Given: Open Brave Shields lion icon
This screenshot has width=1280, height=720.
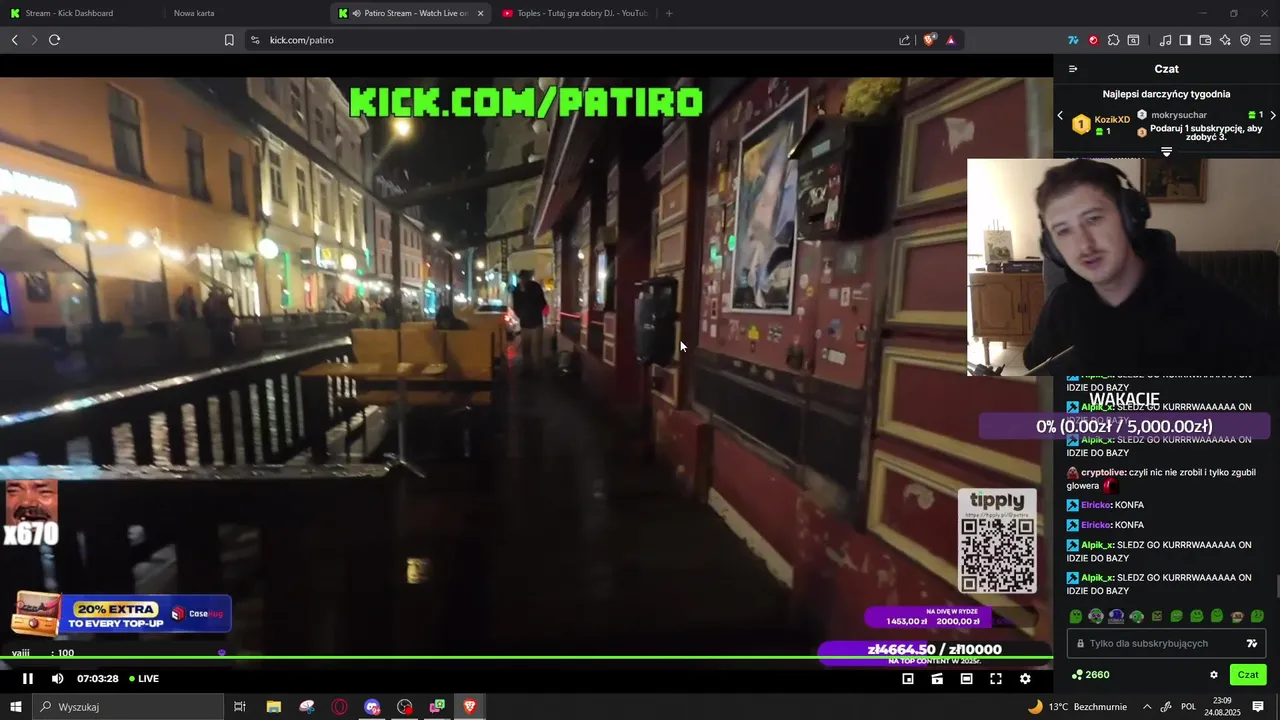Looking at the screenshot, I should (x=930, y=40).
